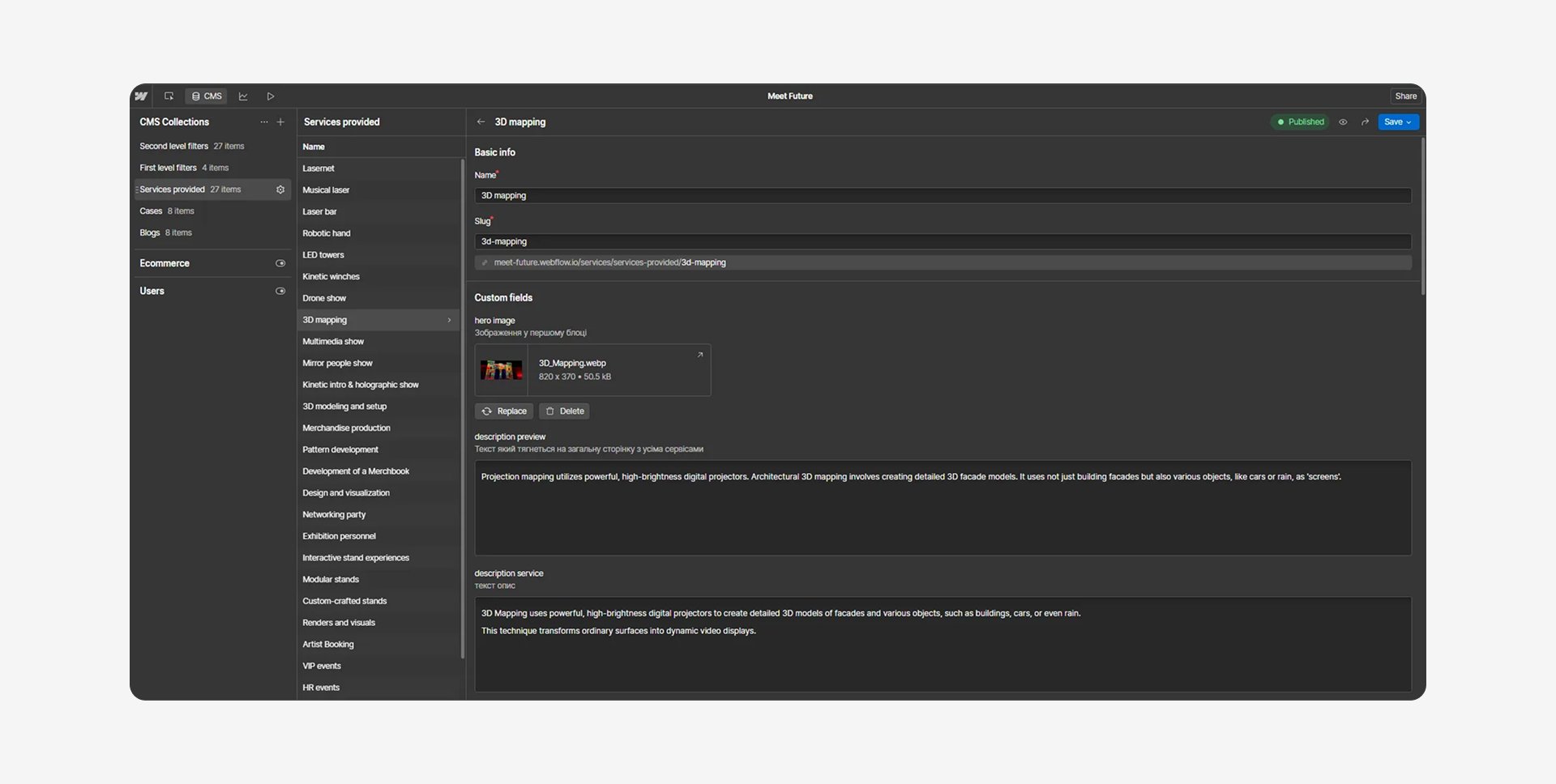
Task: Switch to the Designer select tool
Action: point(169,96)
